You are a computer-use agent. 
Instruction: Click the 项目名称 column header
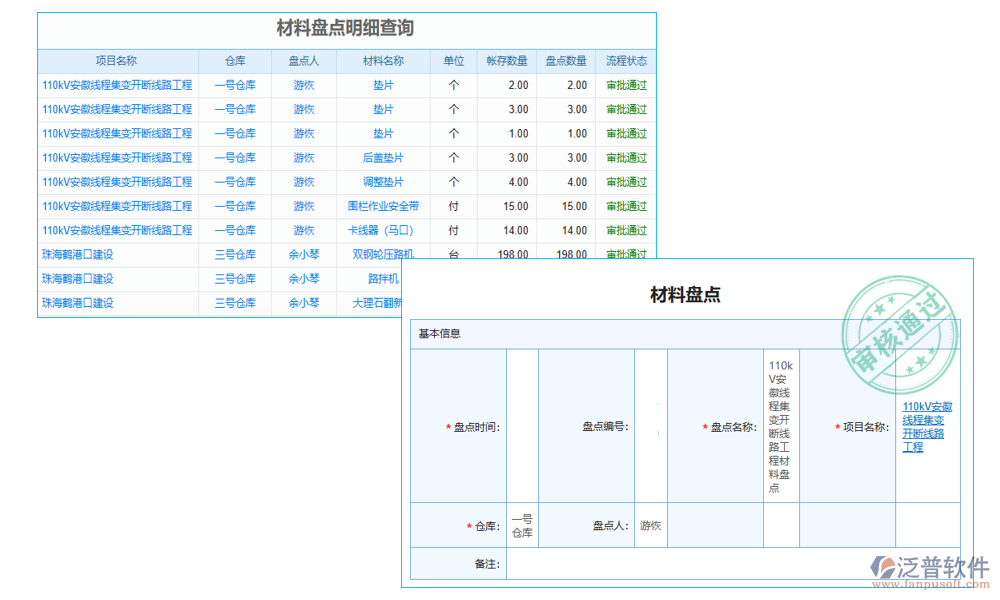tap(117, 61)
